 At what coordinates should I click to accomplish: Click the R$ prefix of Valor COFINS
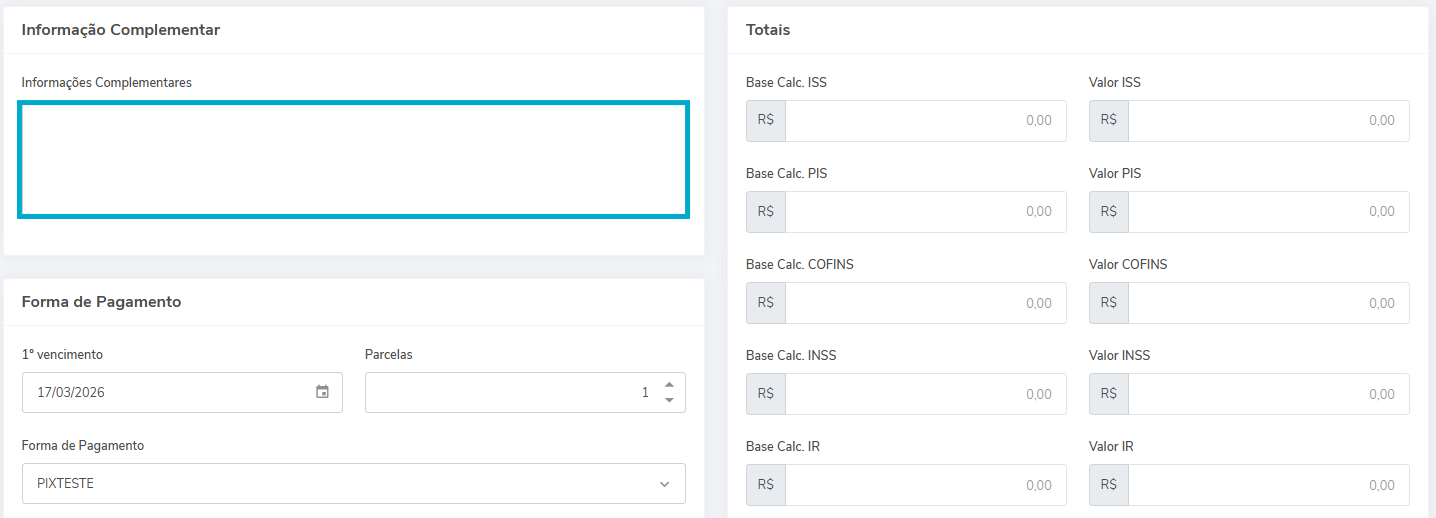[1109, 303]
